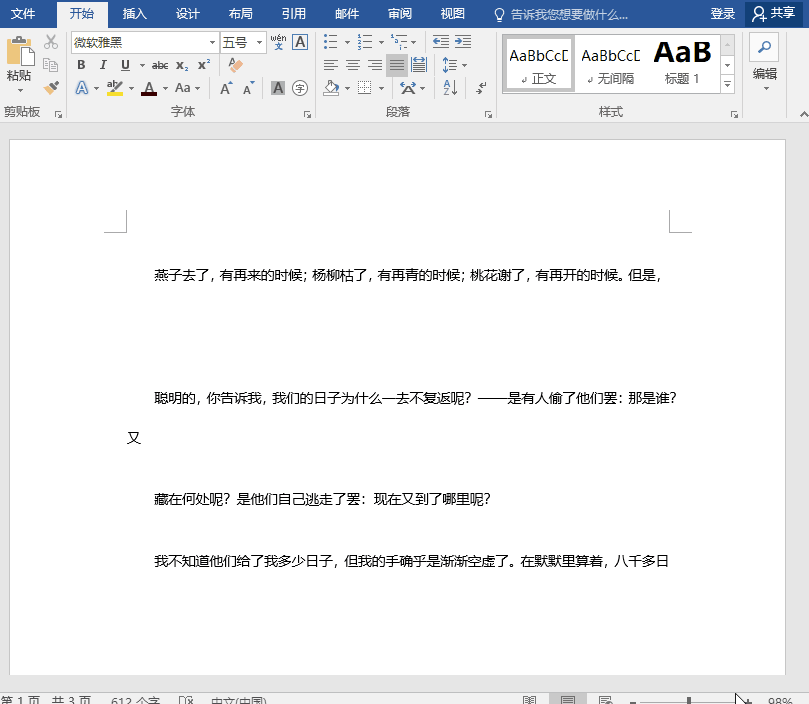Image resolution: width=809 pixels, height=704 pixels.
Task: Toggle character shading icon
Action: tap(278, 88)
